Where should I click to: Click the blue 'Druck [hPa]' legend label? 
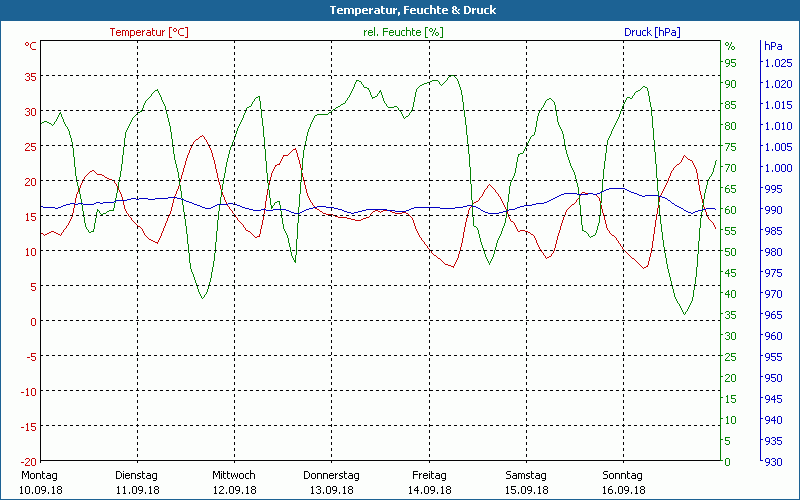pos(652,32)
